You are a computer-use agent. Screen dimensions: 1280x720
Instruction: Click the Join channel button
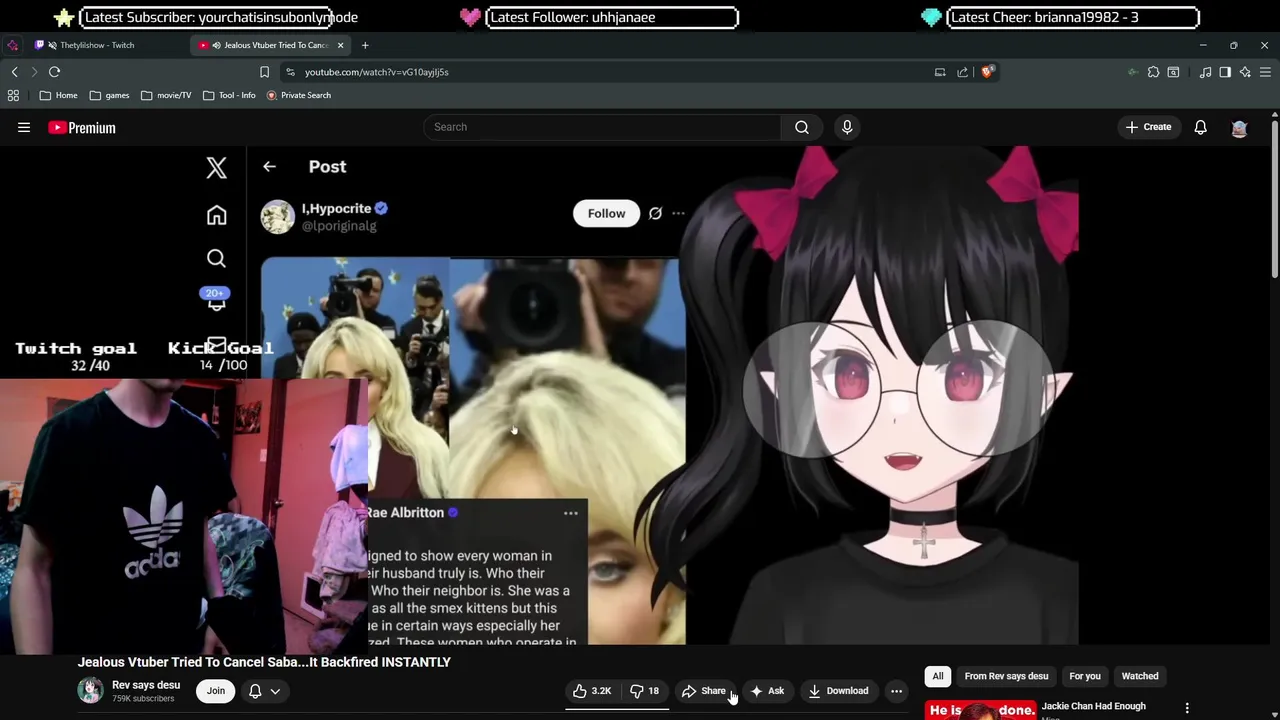coord(216,691)
